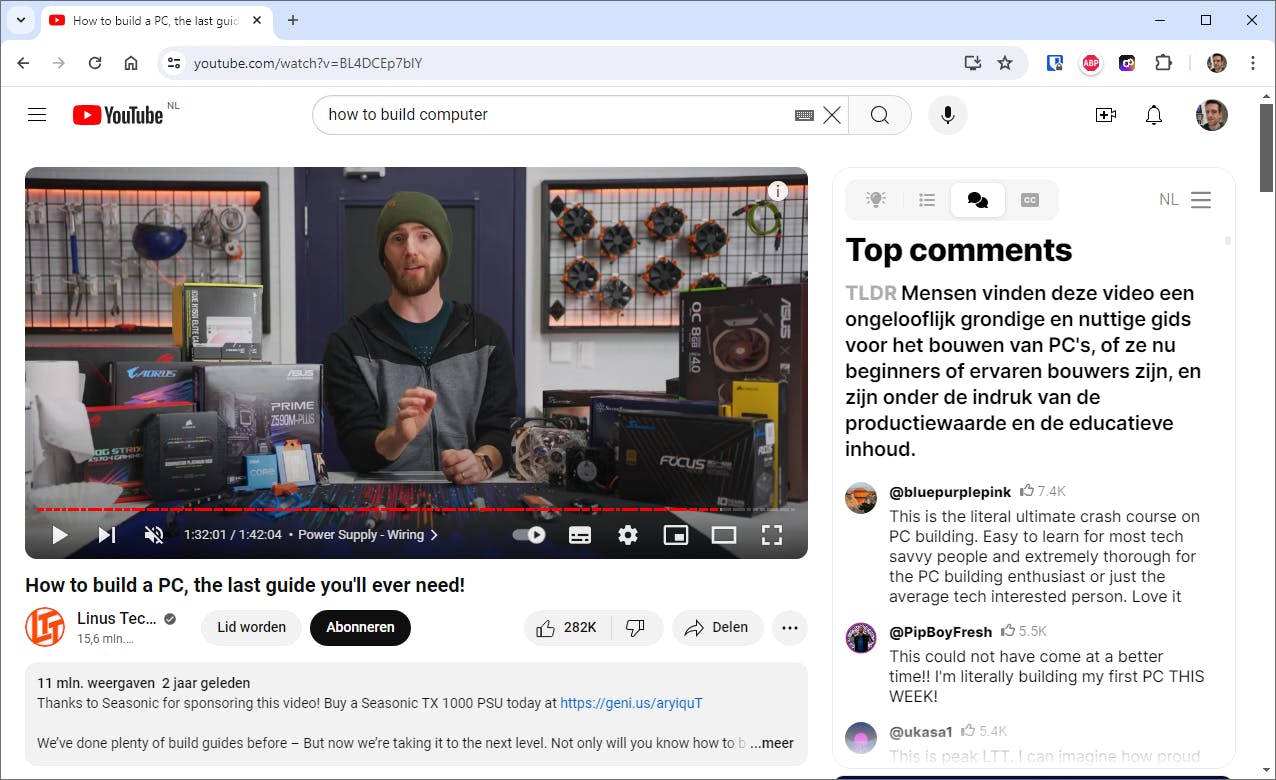
Task: Open the Adblock Plus extension
Action: pyautogui.click(x=1090, y=63)
